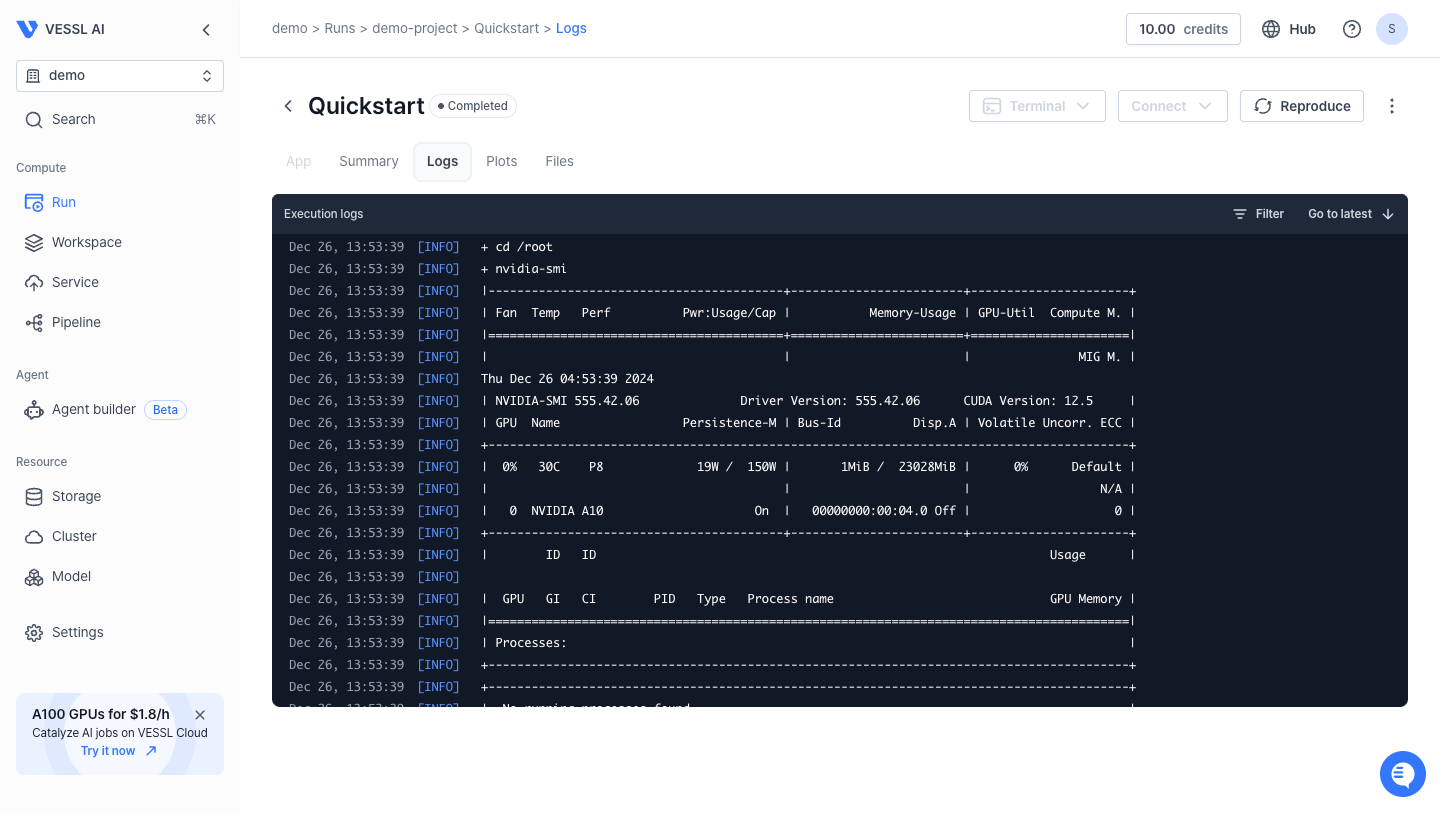
Task: Open Storage under Resource
Action: click(x=76, y=496)
